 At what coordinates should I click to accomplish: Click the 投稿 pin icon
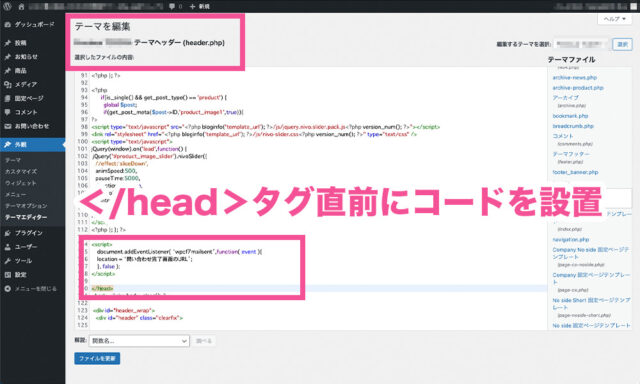point(7,43)
